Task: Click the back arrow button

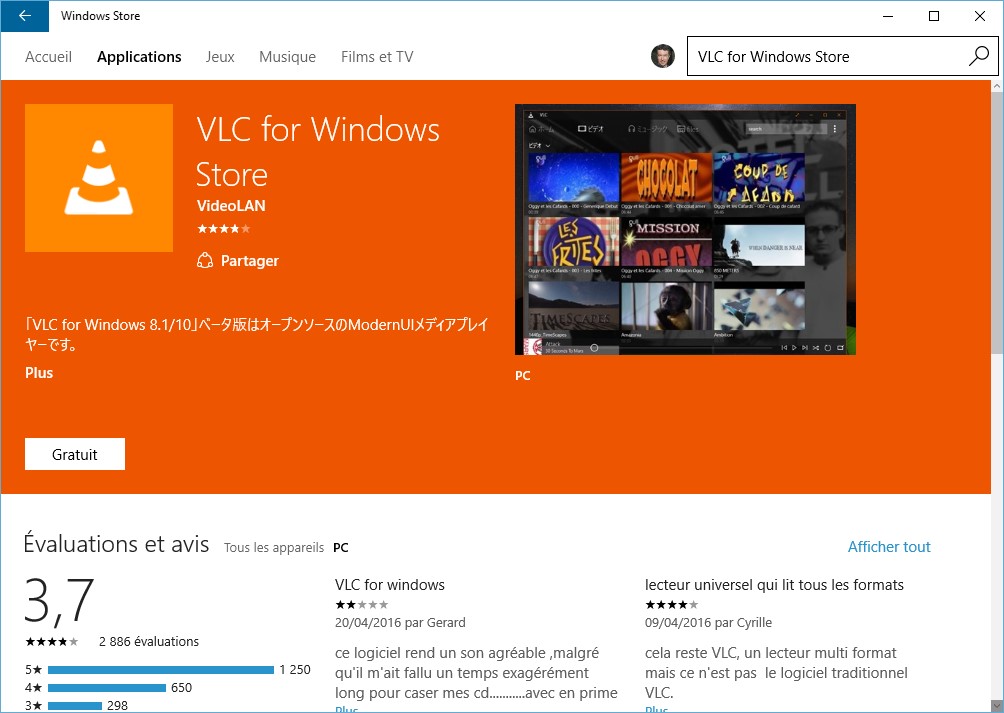Action: (24, 16)
